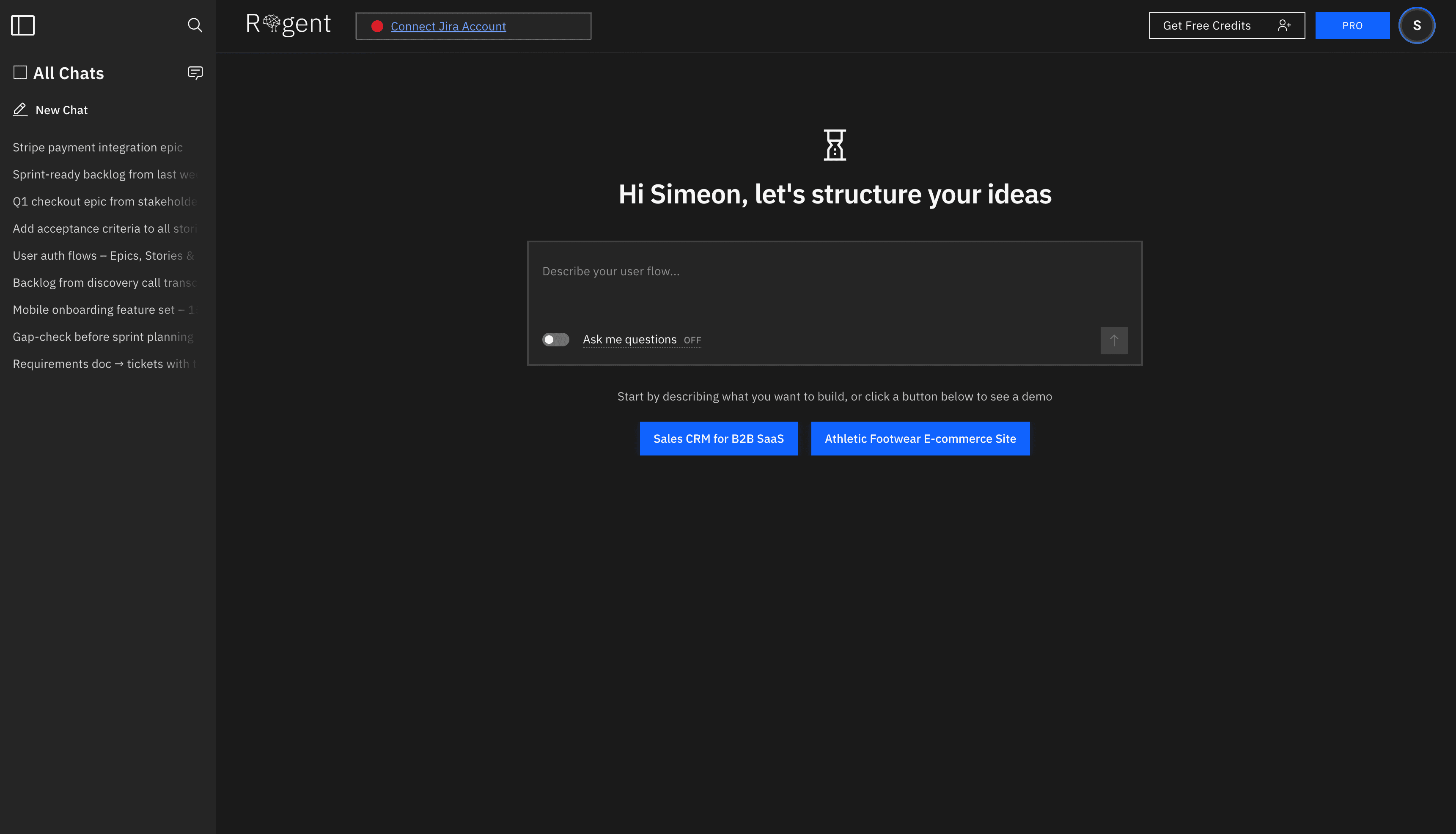Send message using the arrow submit icon
Viewport: 1456px width, 834px height.
(x=1113, y=340)
